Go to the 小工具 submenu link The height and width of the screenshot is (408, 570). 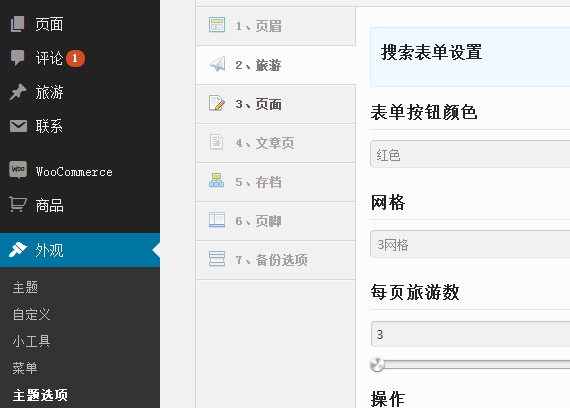tap(32, 341)
